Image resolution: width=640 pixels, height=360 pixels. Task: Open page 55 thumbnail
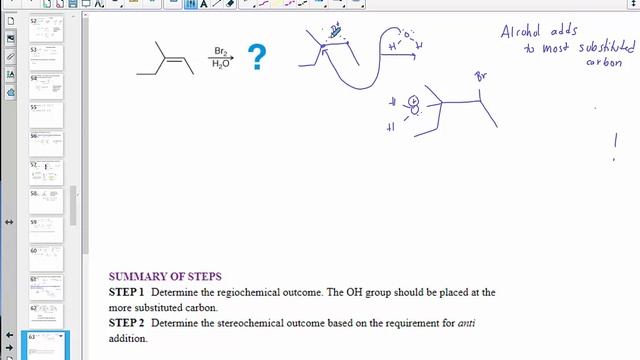pos(46,115)
